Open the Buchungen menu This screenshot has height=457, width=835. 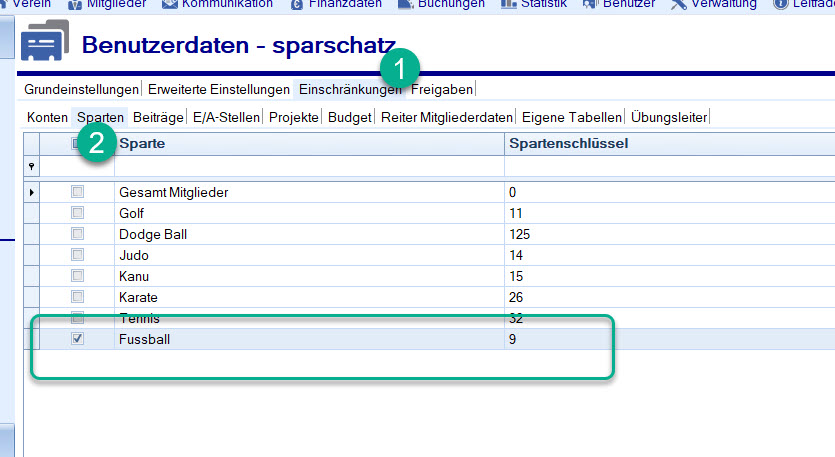click(x=451, y=4)
